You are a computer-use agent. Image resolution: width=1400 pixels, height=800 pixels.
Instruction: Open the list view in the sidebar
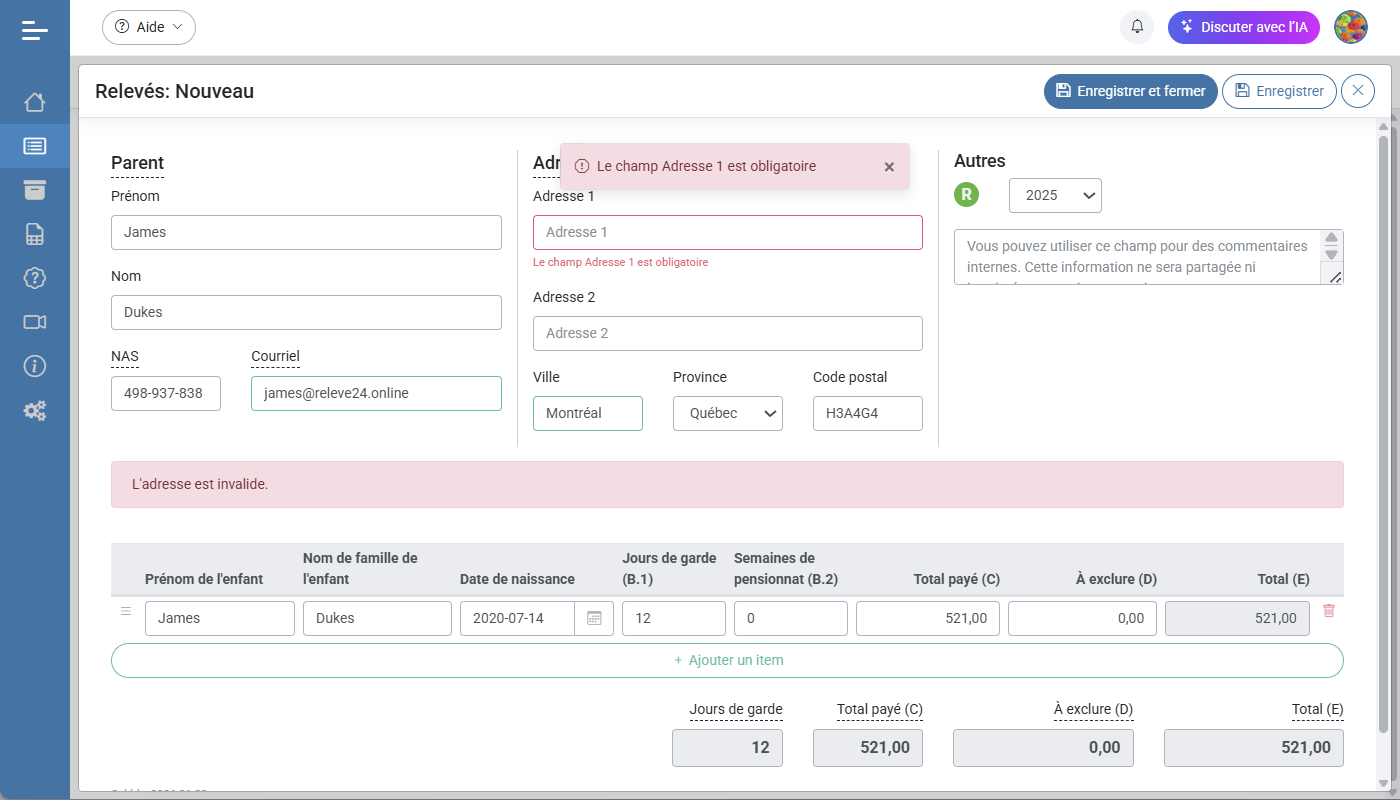click(35, 146)
